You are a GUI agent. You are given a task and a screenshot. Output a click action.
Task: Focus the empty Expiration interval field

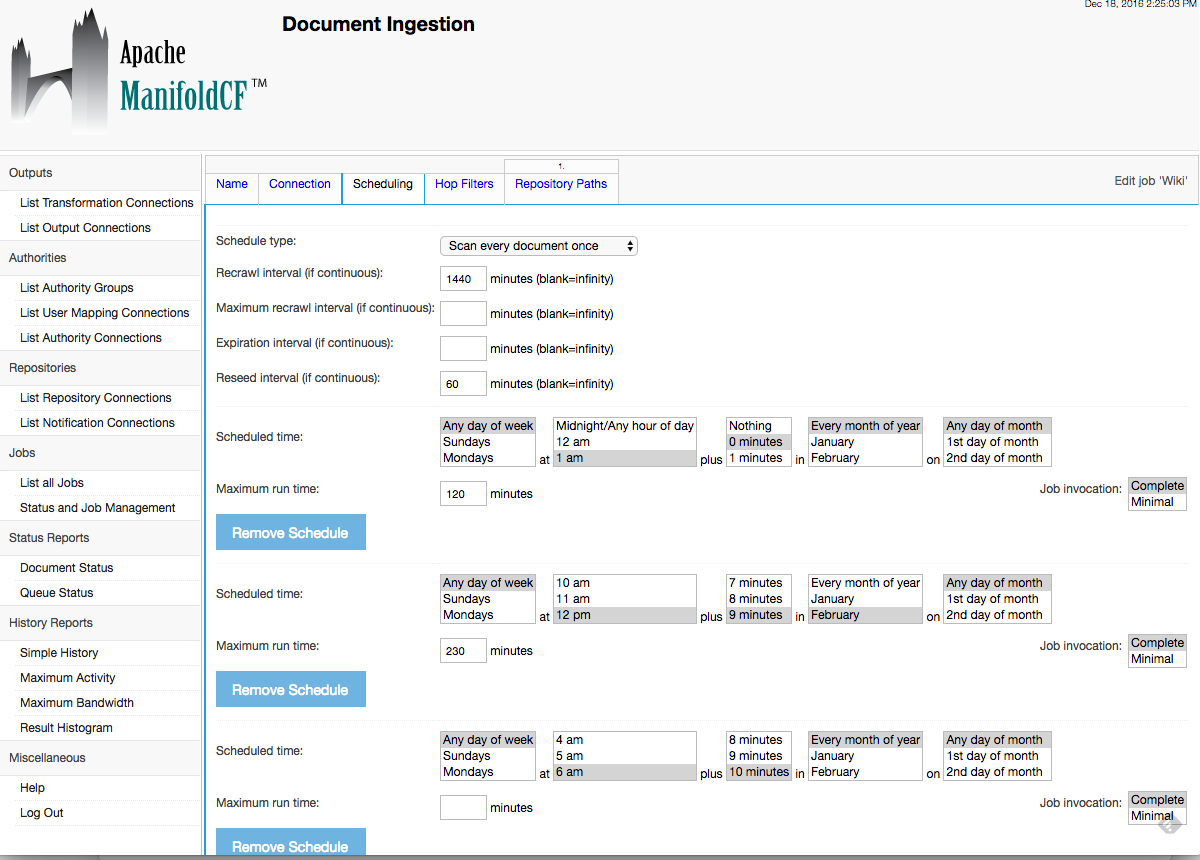(x=463, y=349)
